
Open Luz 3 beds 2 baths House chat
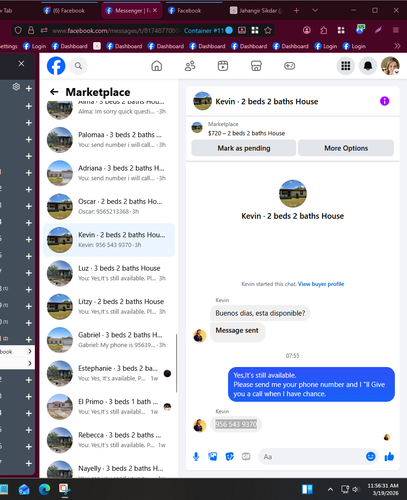[x=109, y=273]
